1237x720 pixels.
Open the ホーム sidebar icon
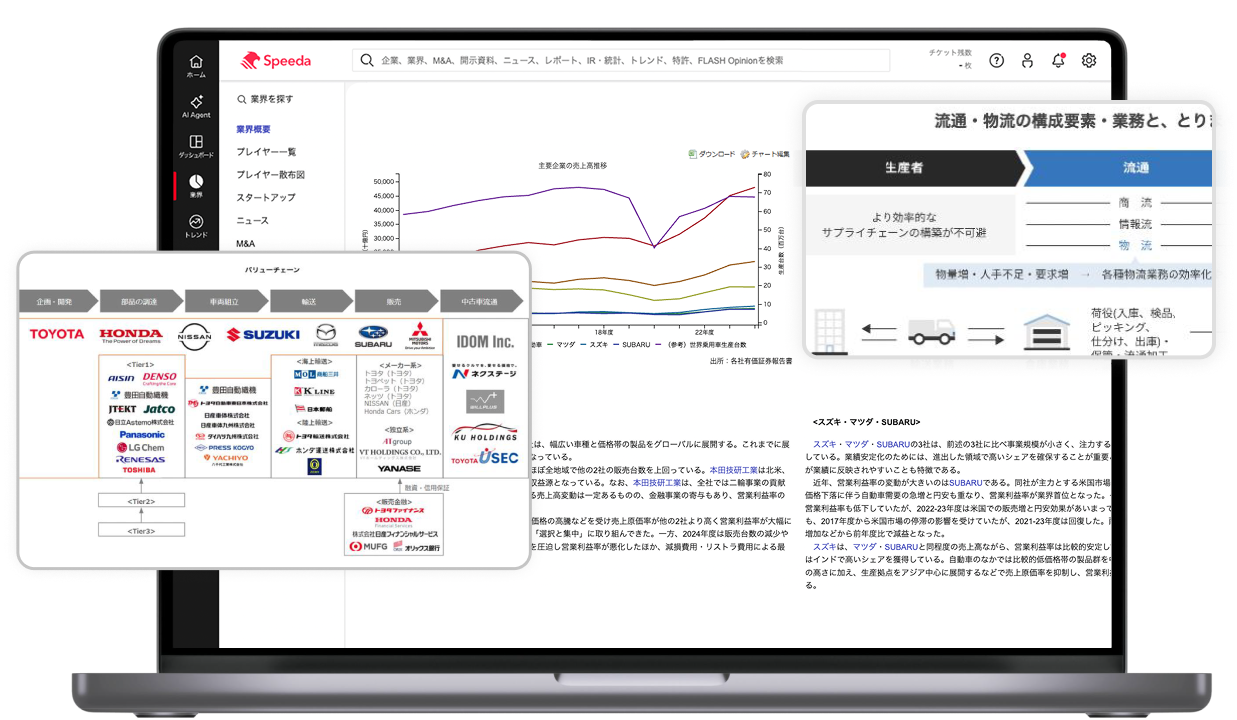[x=196, y=65]
